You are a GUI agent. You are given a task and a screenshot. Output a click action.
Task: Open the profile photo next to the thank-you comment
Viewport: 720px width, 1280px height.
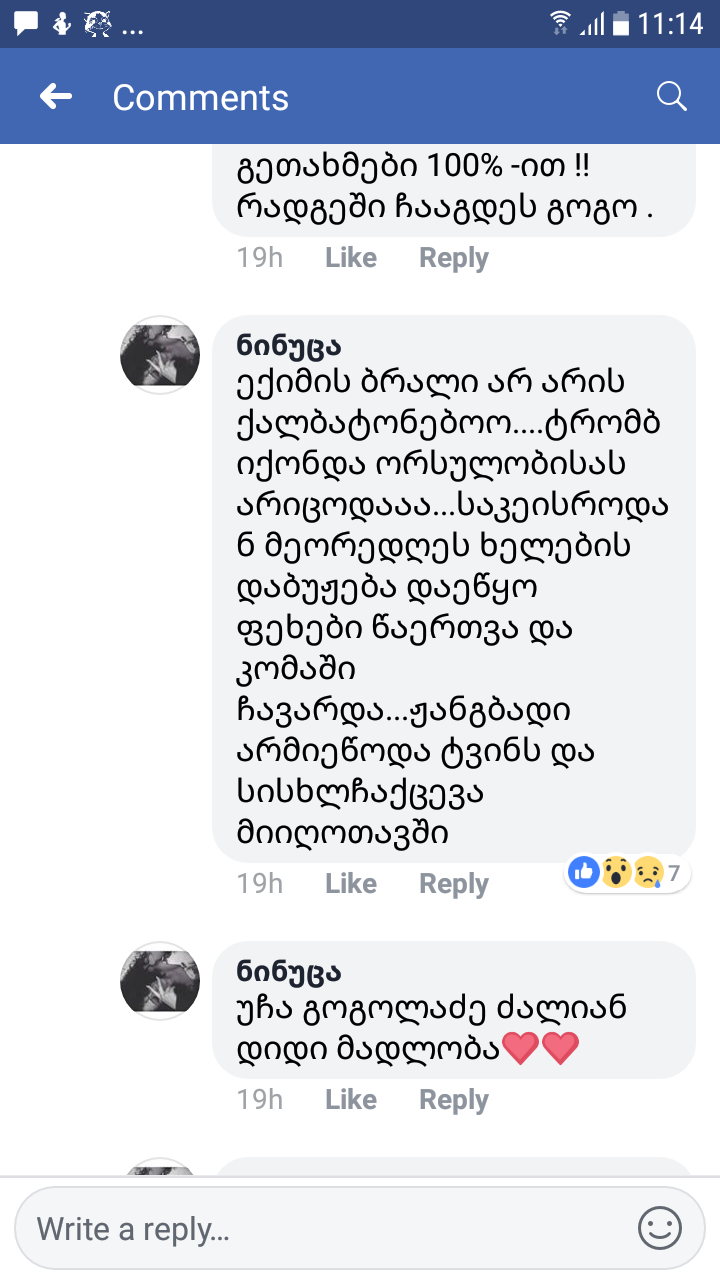[159, 981]
